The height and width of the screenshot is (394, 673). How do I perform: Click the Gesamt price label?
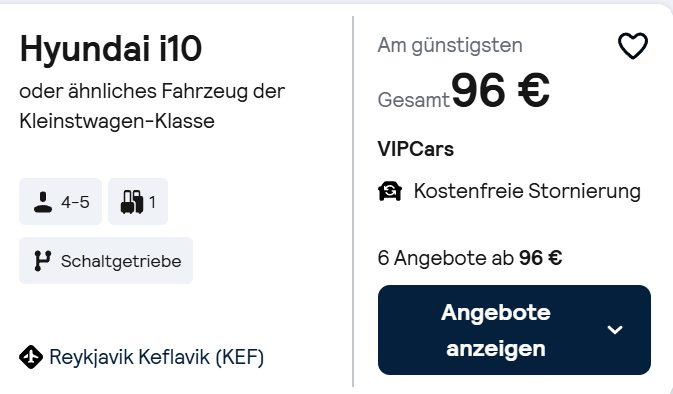(413, 100)
